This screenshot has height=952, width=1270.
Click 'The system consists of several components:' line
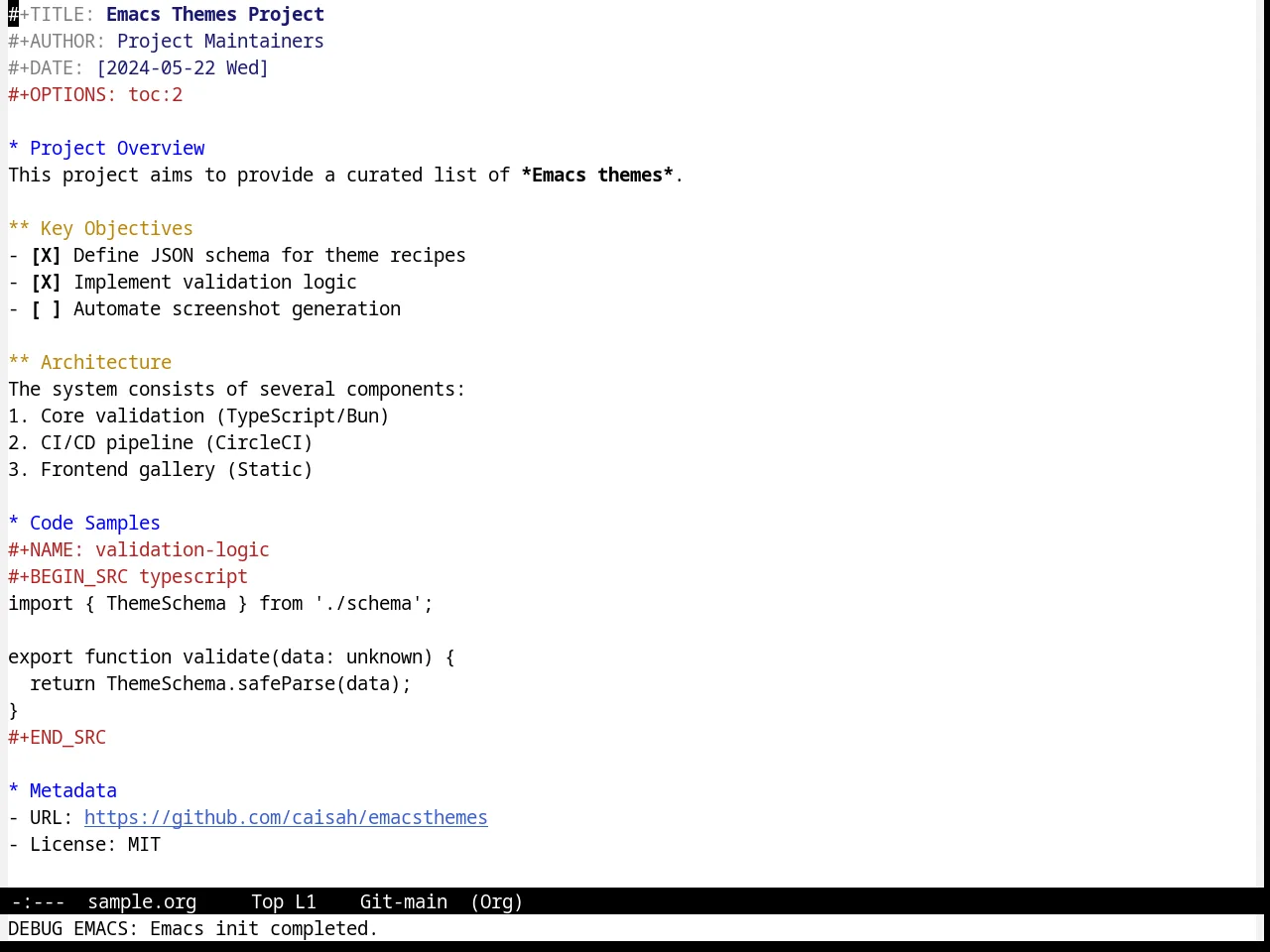tap(236, 390)
